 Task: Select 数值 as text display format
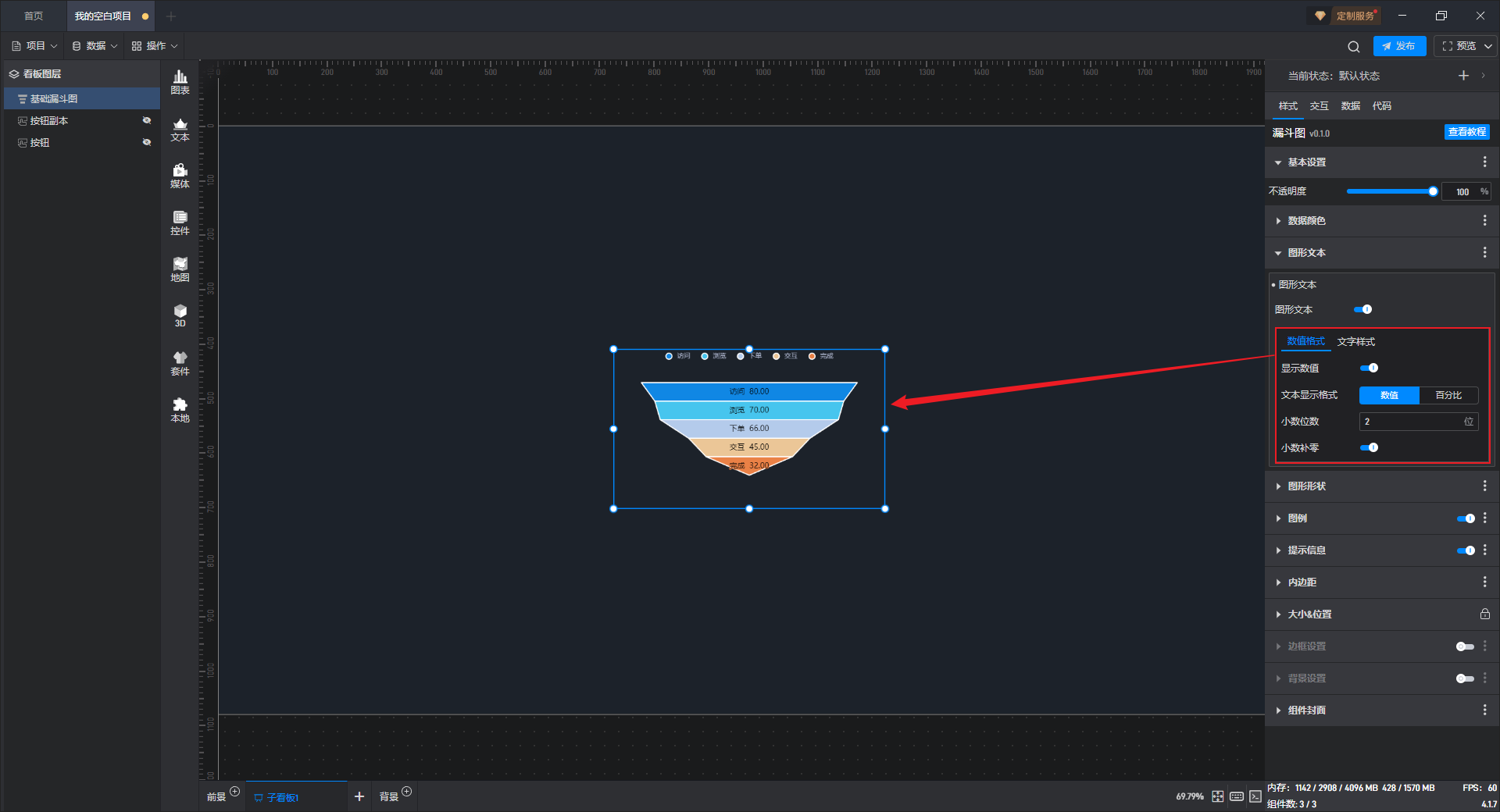1389,395
